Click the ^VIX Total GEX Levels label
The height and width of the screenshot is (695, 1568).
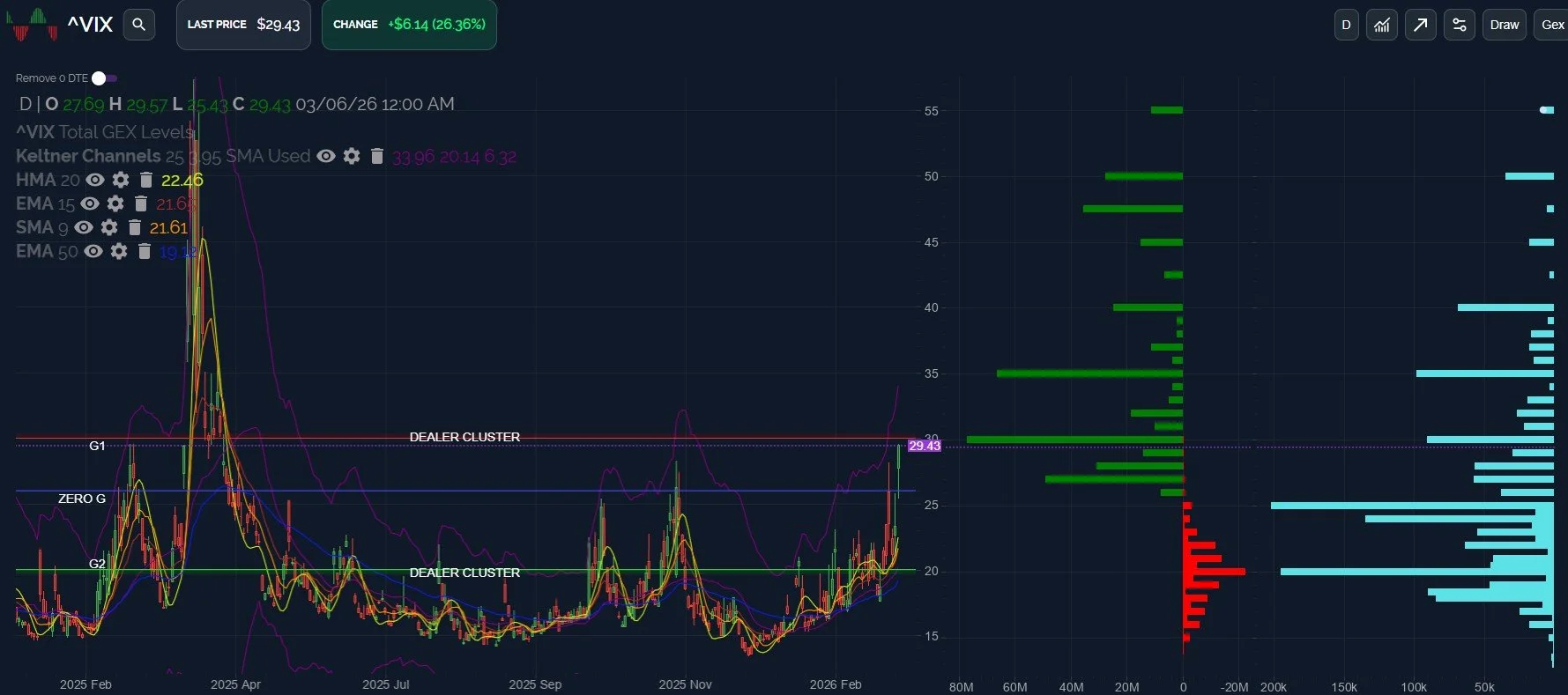pyautogui.click(x=105, y=132)
